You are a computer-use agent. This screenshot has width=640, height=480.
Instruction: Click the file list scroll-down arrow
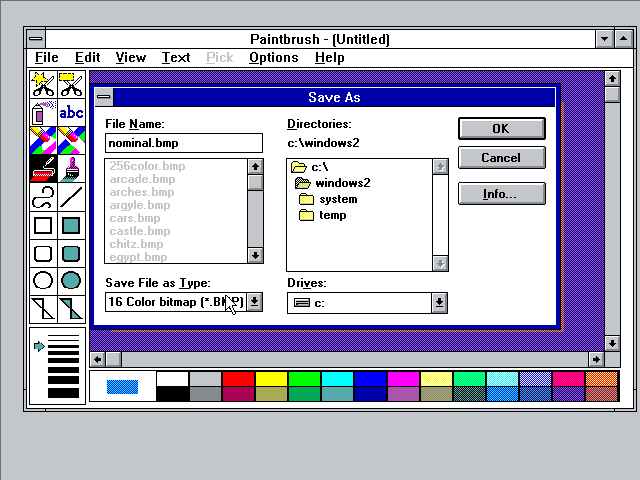pos(256,256)
